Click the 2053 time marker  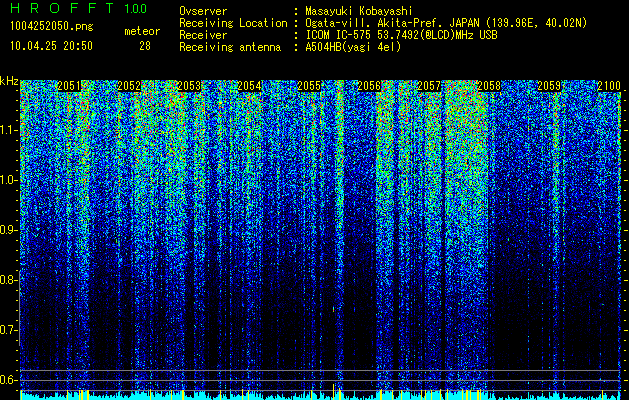click(x=189, y=86)
